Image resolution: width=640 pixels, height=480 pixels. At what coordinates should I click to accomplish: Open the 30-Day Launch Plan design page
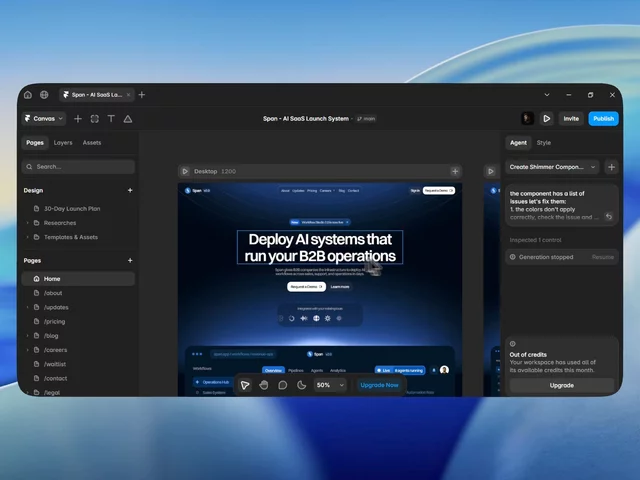pos(72,209)
